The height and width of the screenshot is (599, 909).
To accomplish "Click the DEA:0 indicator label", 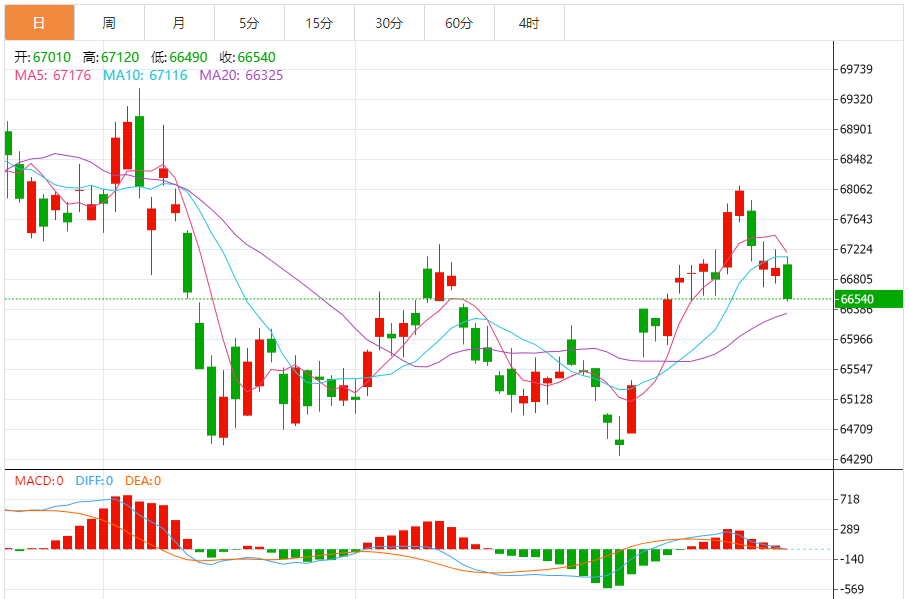I will (x=143, y=481).
